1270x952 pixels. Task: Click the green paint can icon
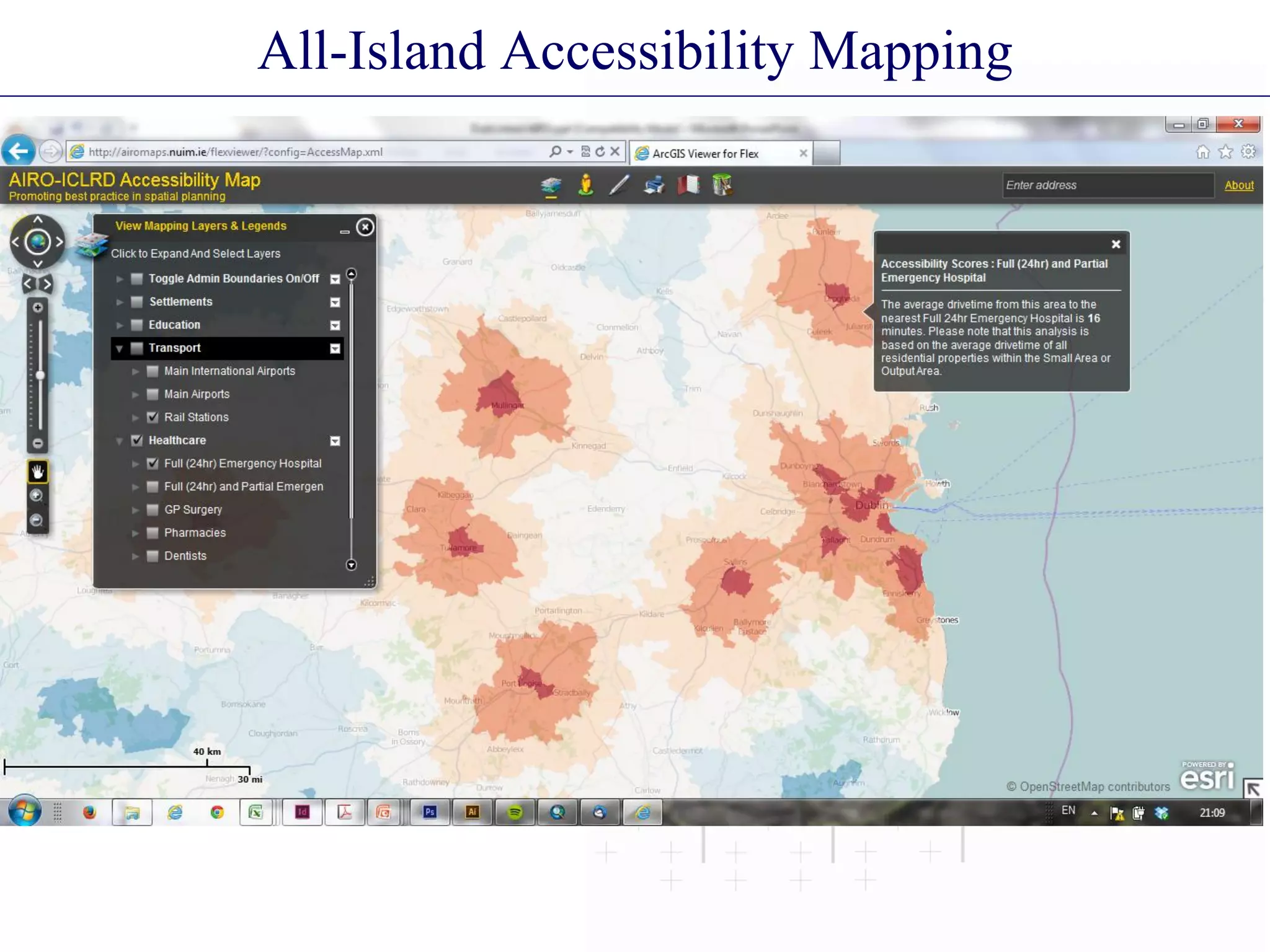[x=722, y=185]
